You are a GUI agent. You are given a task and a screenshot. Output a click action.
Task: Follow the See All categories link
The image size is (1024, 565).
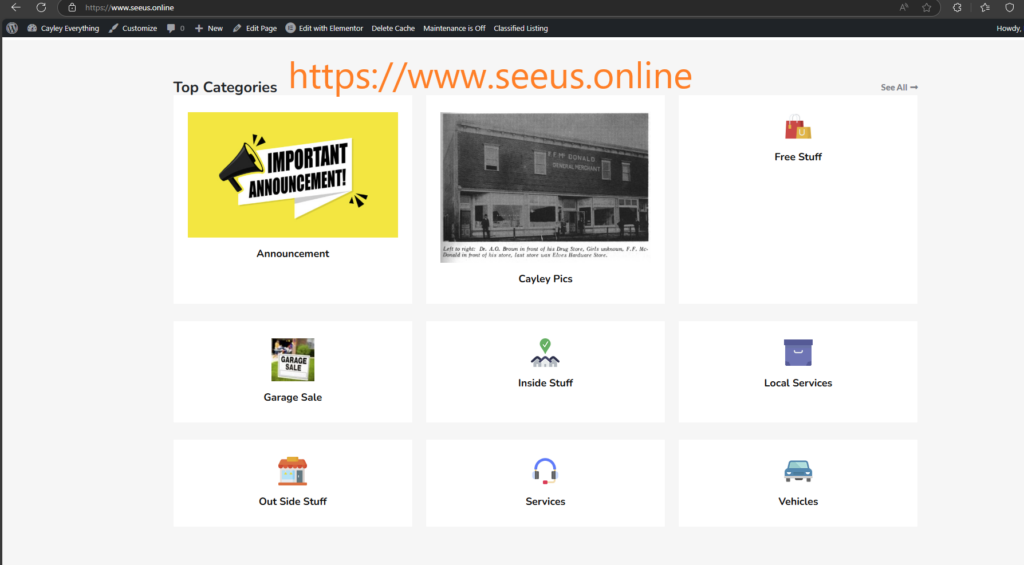pos(899,88)
